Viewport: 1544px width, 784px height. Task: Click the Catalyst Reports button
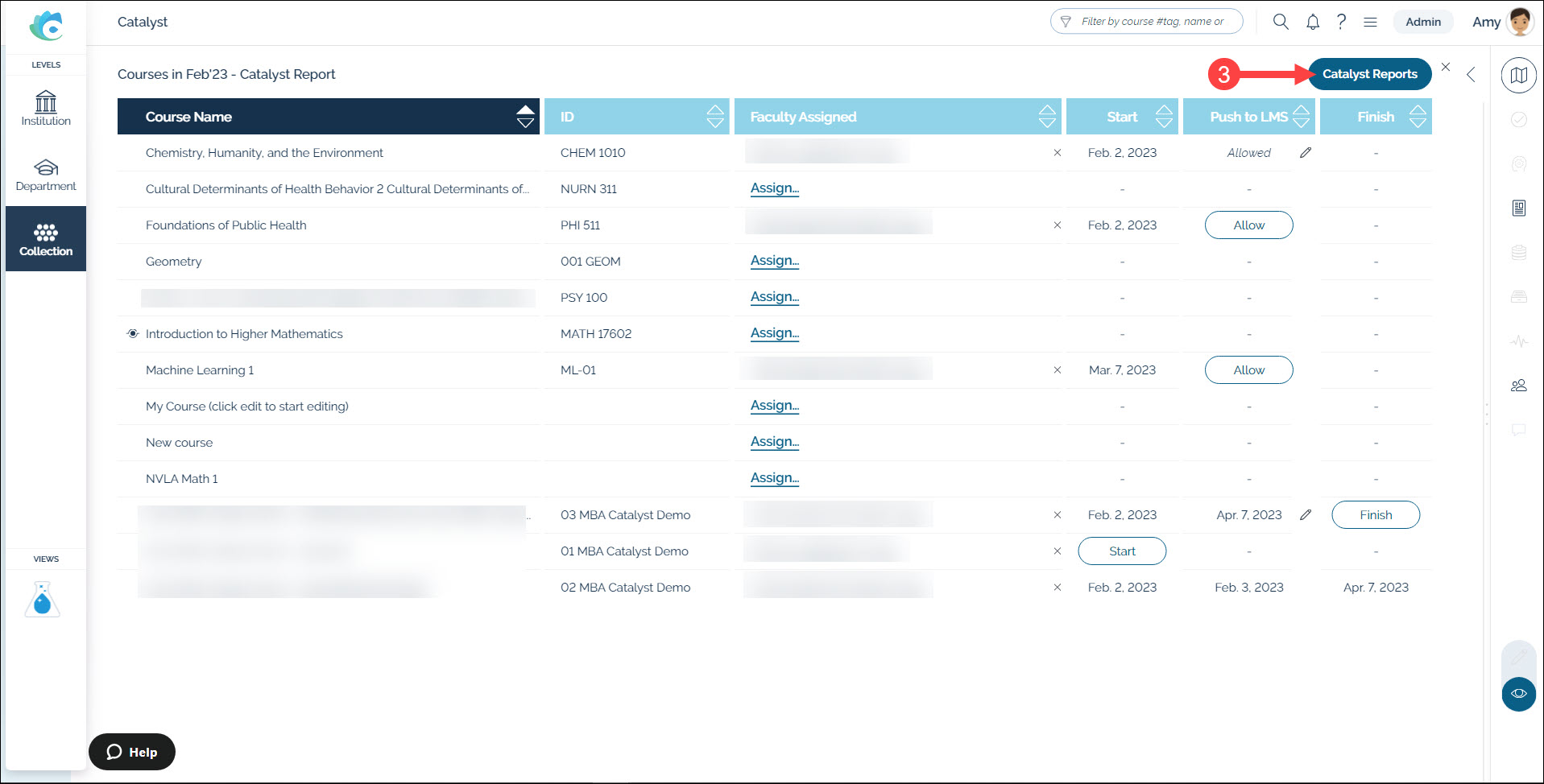pyautogui.click(x=1369, y=74)
